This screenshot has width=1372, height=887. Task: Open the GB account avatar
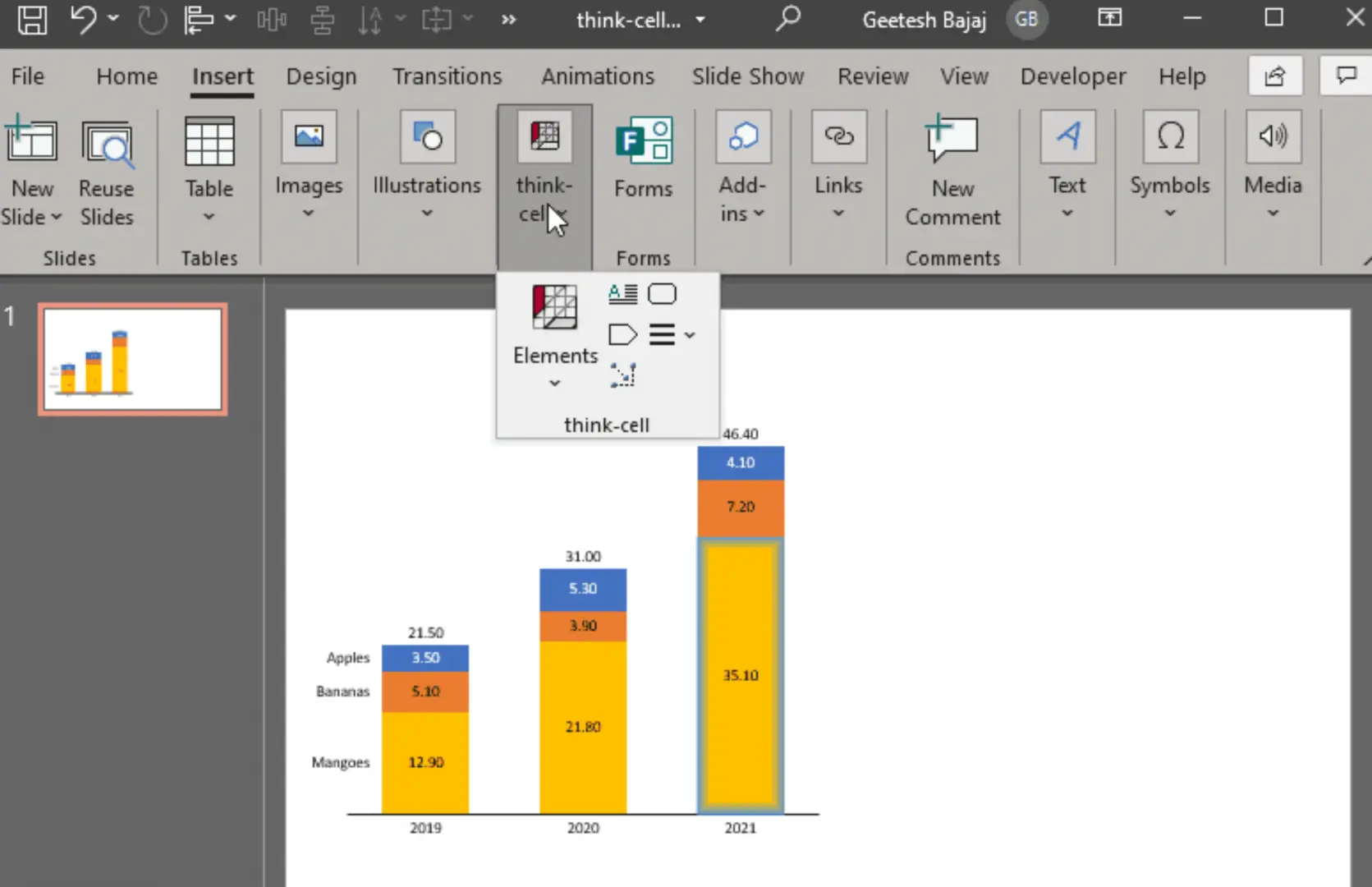click(x=1026, y=19)
